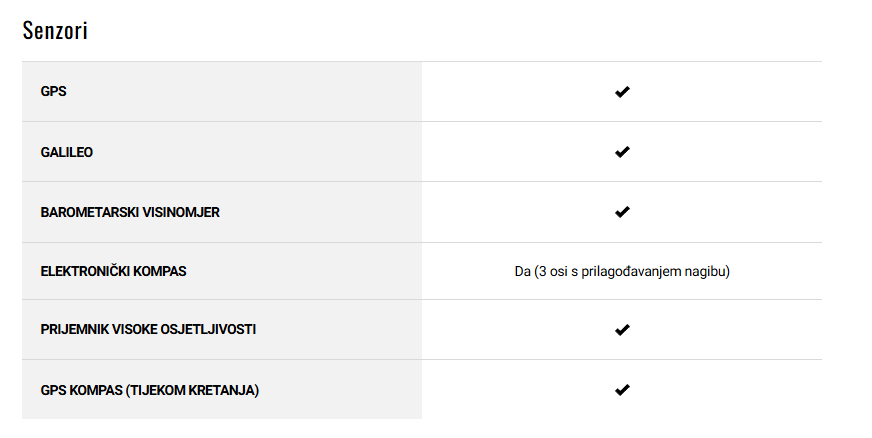Click '(TIJEKOM KRETANJA)' in the last row
This screenshot has width=872, height=438.
point(192,390)
